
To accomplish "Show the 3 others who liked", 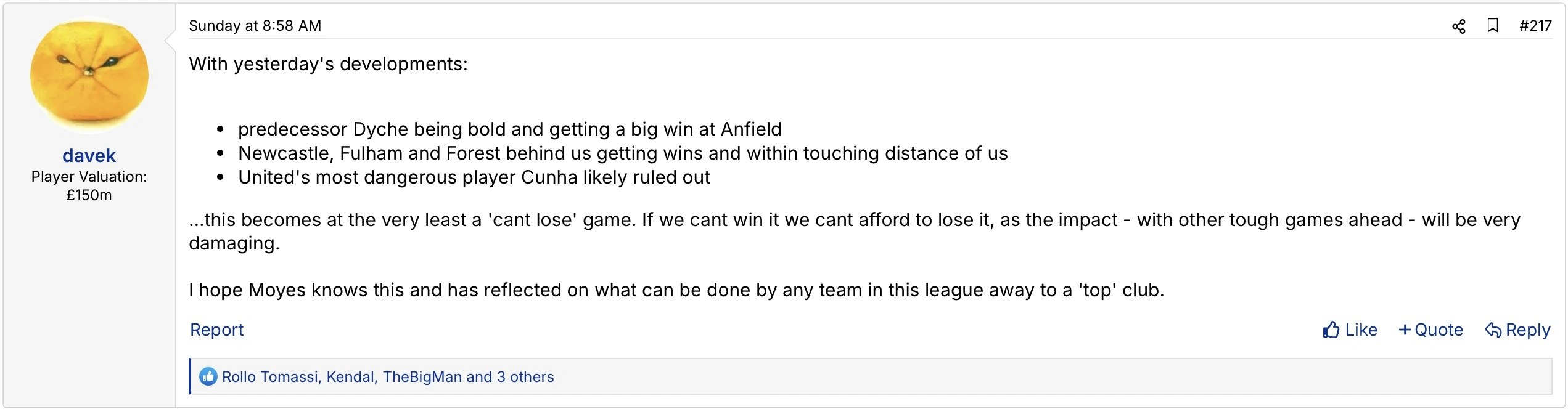I will click(525, 377).
